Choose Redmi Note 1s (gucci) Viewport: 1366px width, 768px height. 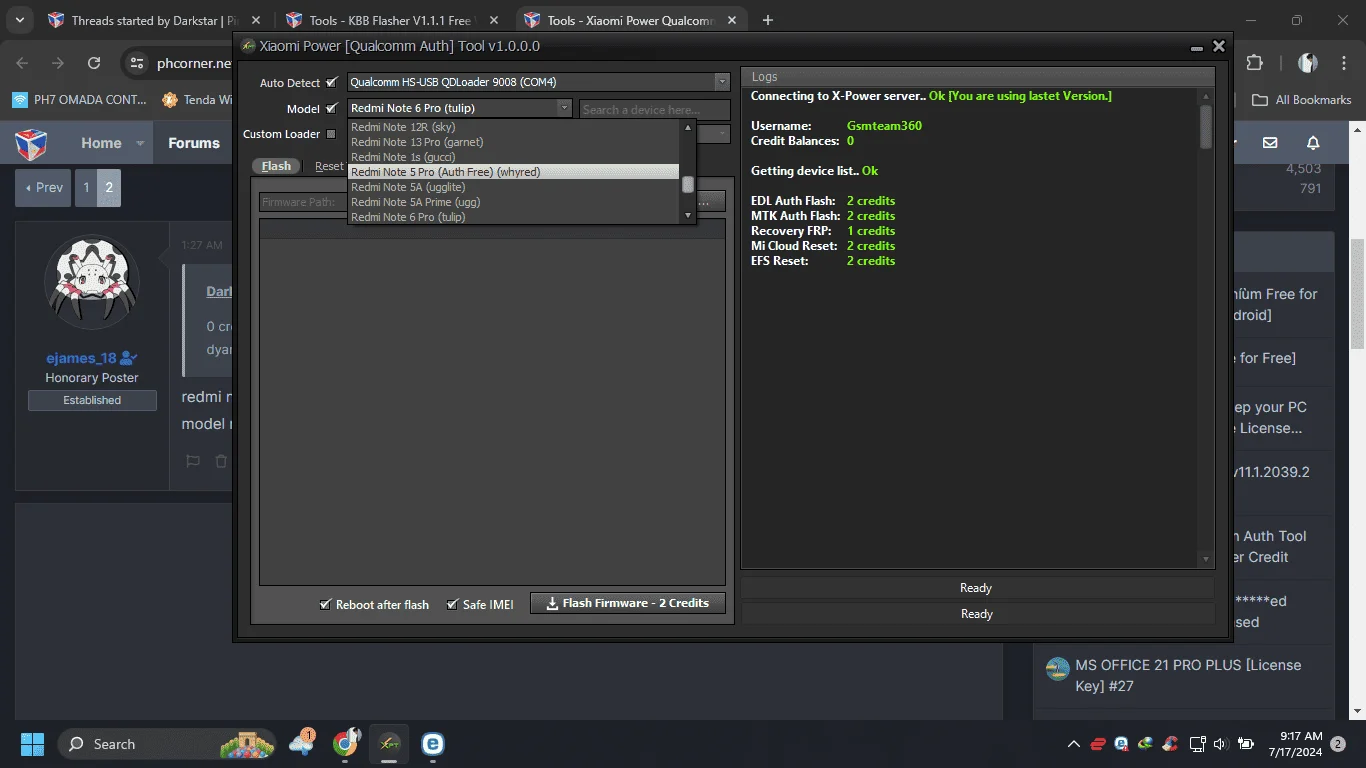tap(514, 157)
